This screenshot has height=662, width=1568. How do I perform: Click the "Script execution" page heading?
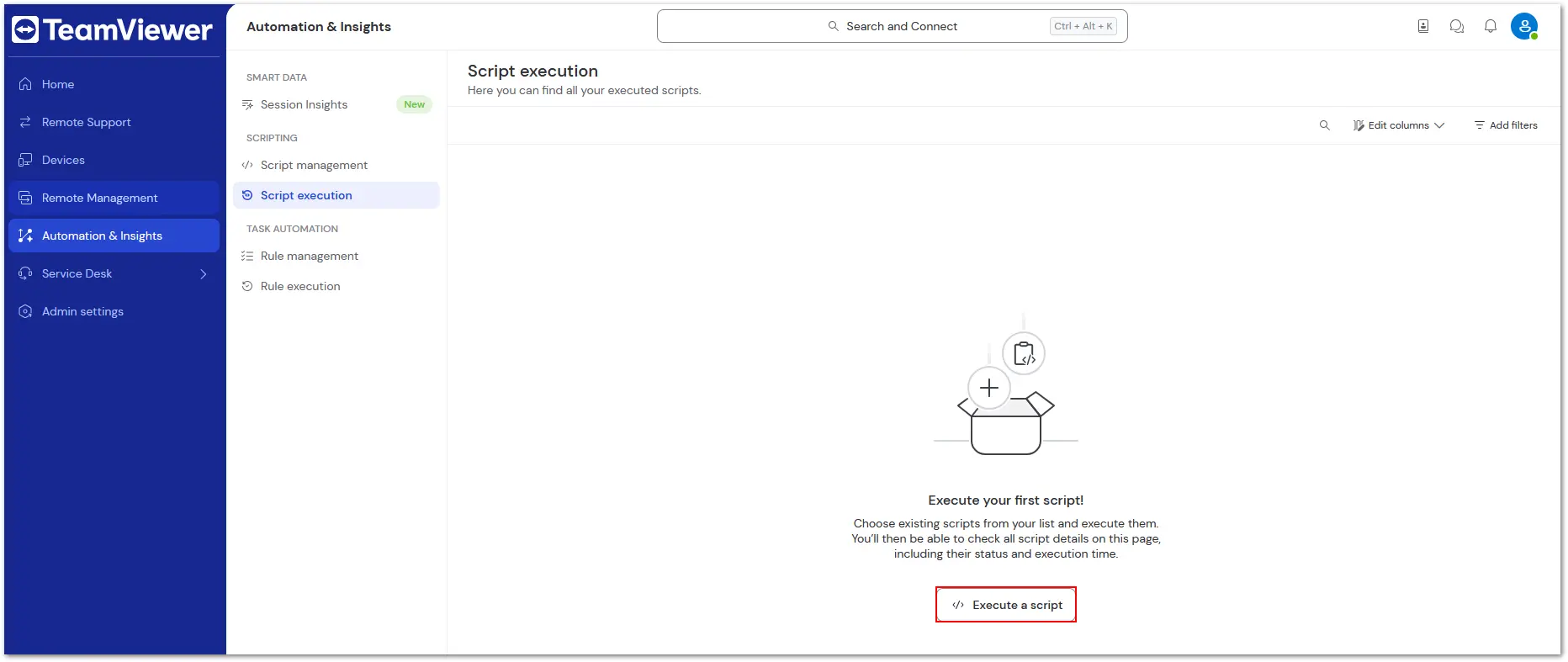(532, 71)
